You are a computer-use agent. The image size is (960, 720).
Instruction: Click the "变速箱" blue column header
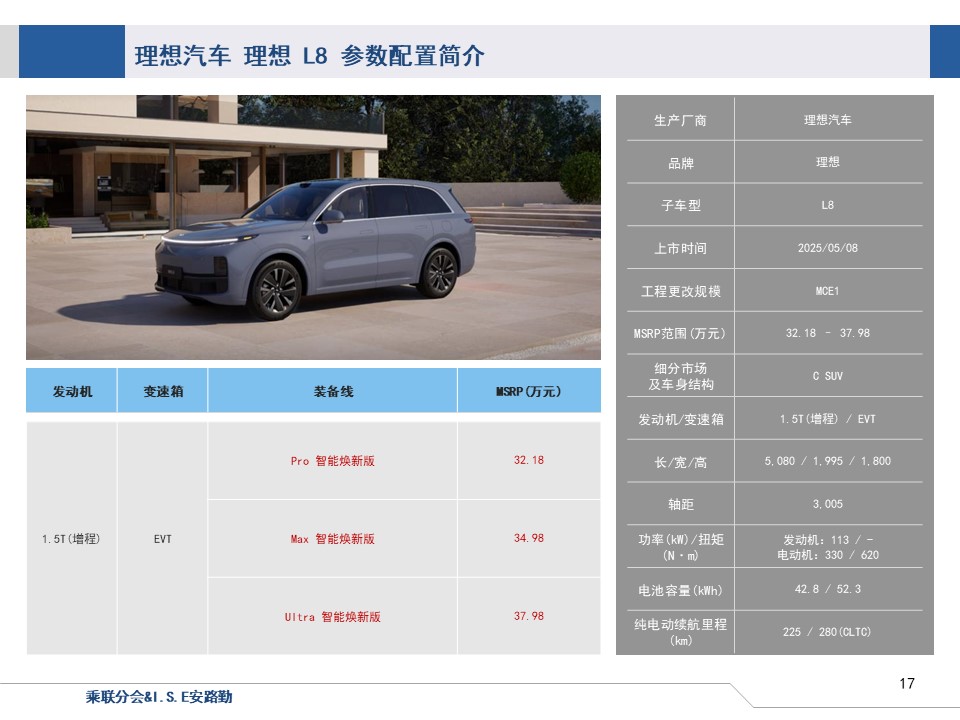pos(163,391)
